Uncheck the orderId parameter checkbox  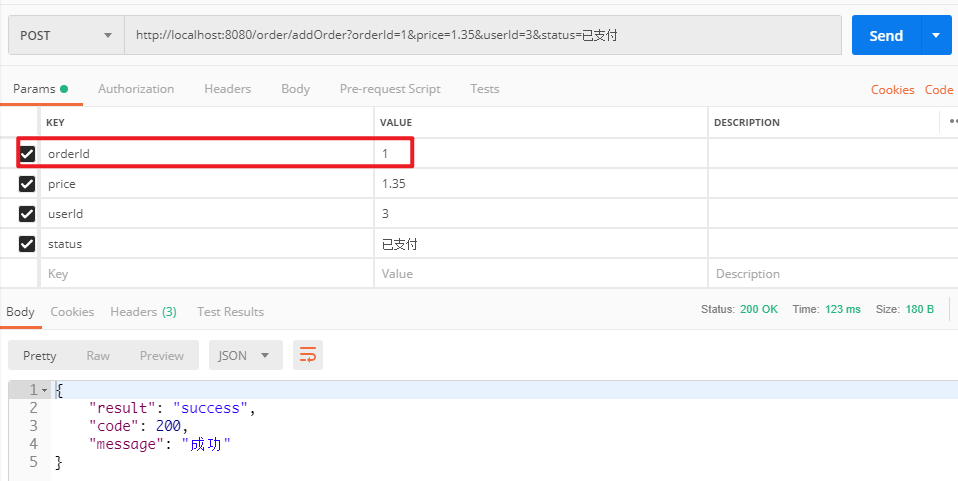(27, 154)
